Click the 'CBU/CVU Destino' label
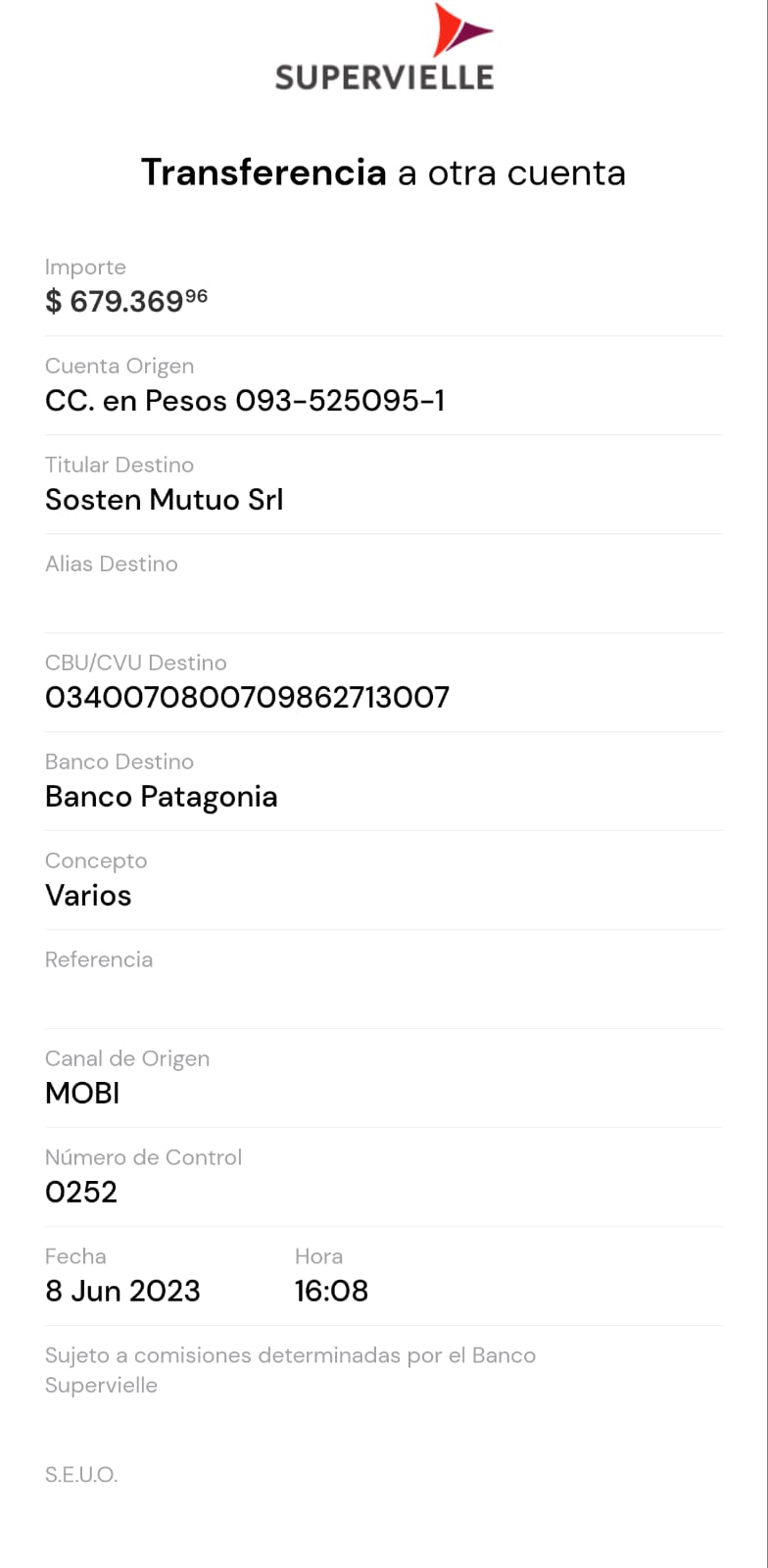The height and width of the screenshot is (1568, 768). point(135,663)
